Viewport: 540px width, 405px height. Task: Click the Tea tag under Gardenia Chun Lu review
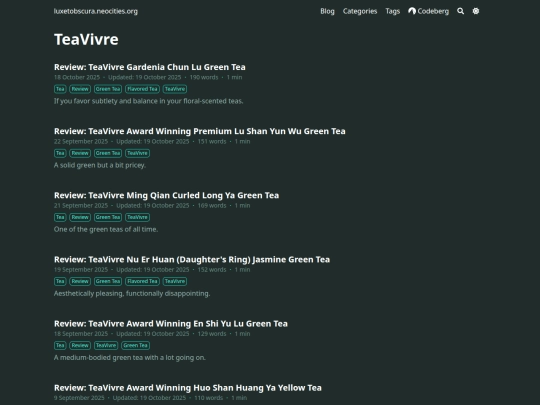60,89
